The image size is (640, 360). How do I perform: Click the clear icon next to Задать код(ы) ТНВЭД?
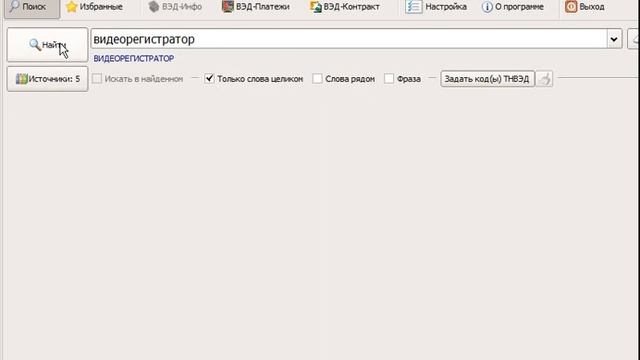[x=544, y=79]
